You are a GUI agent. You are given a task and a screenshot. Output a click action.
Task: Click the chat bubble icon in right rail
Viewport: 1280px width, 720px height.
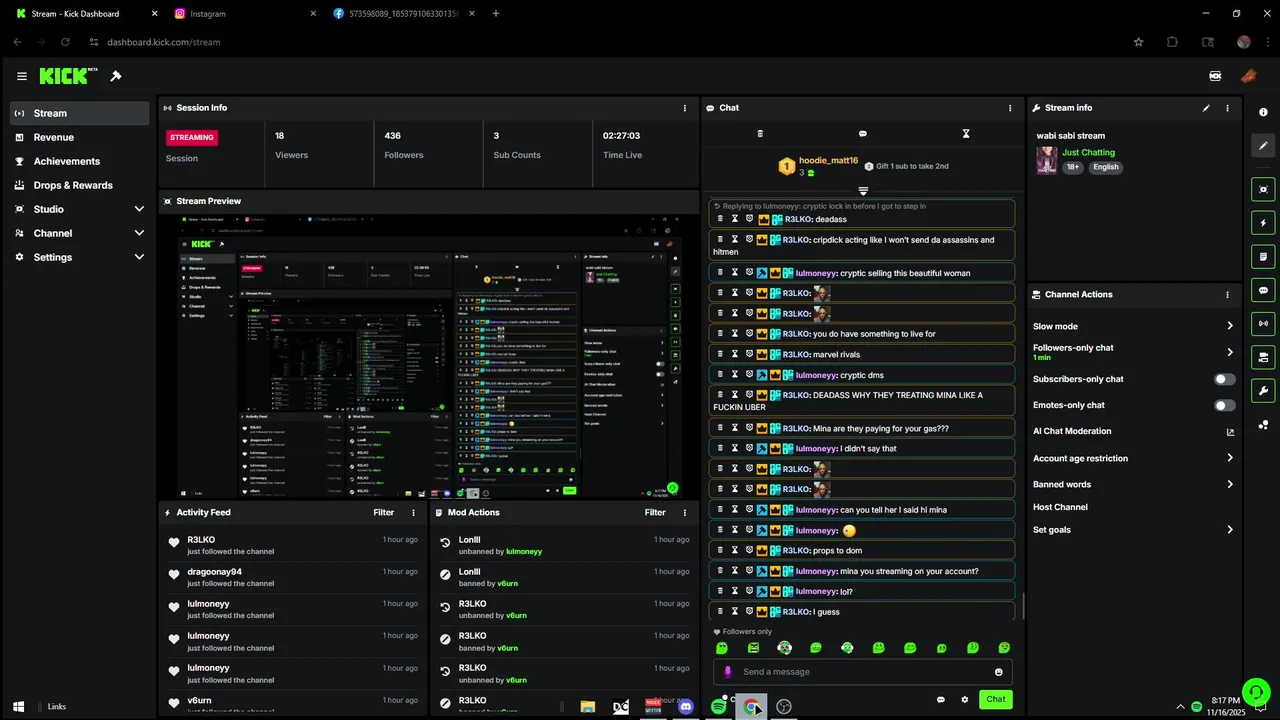click(1263, 291)
